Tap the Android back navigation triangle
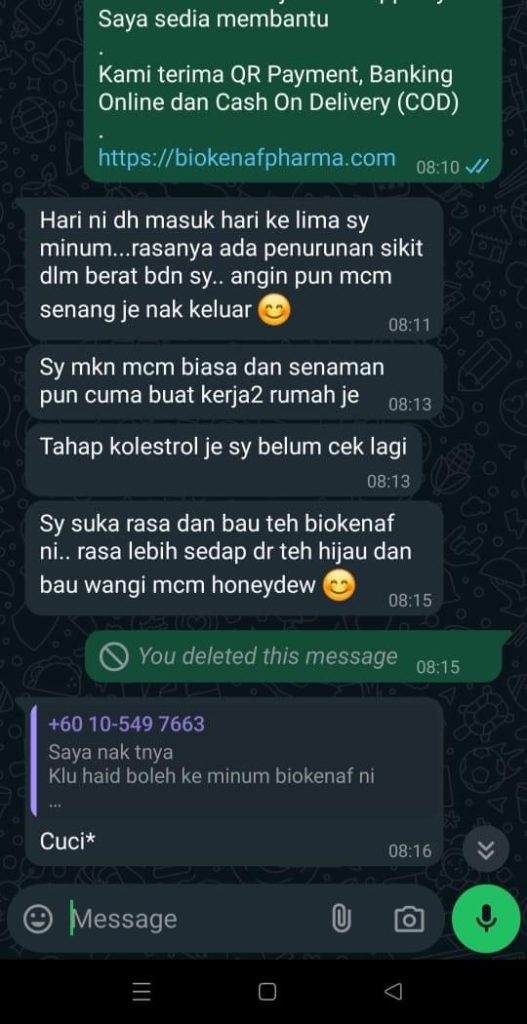Image resolution: width=527 pixels, height=1024 pixels. (392, 991)
